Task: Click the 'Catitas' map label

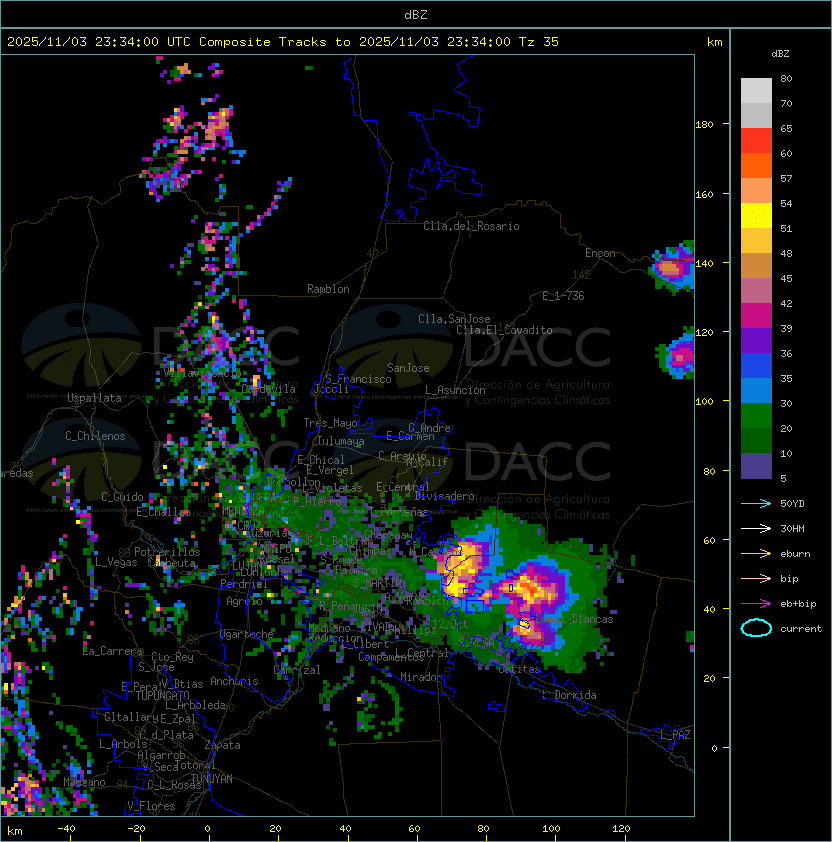Action: (519, 670)
